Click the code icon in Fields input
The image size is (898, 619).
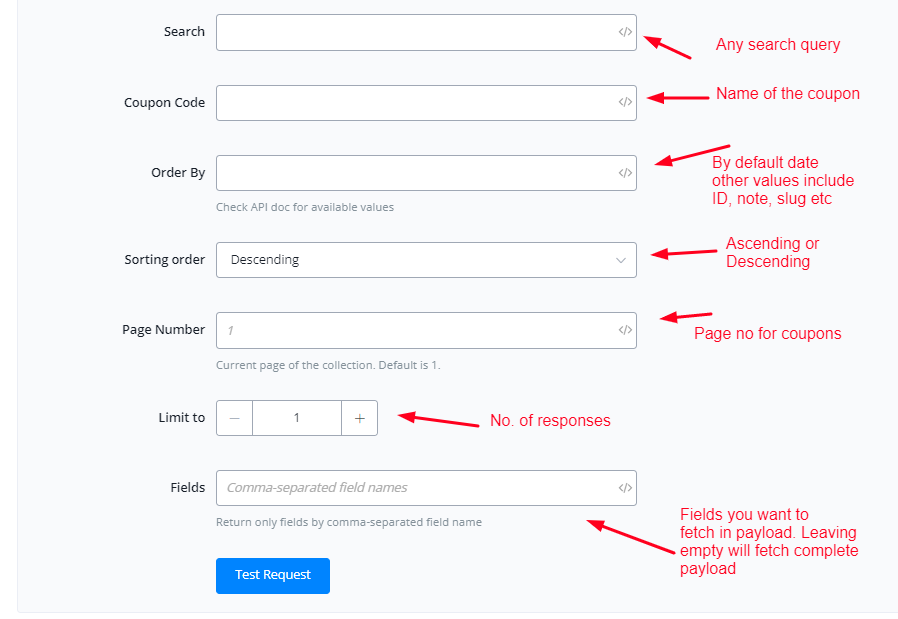pyautogui.click(x=625, y=488)
